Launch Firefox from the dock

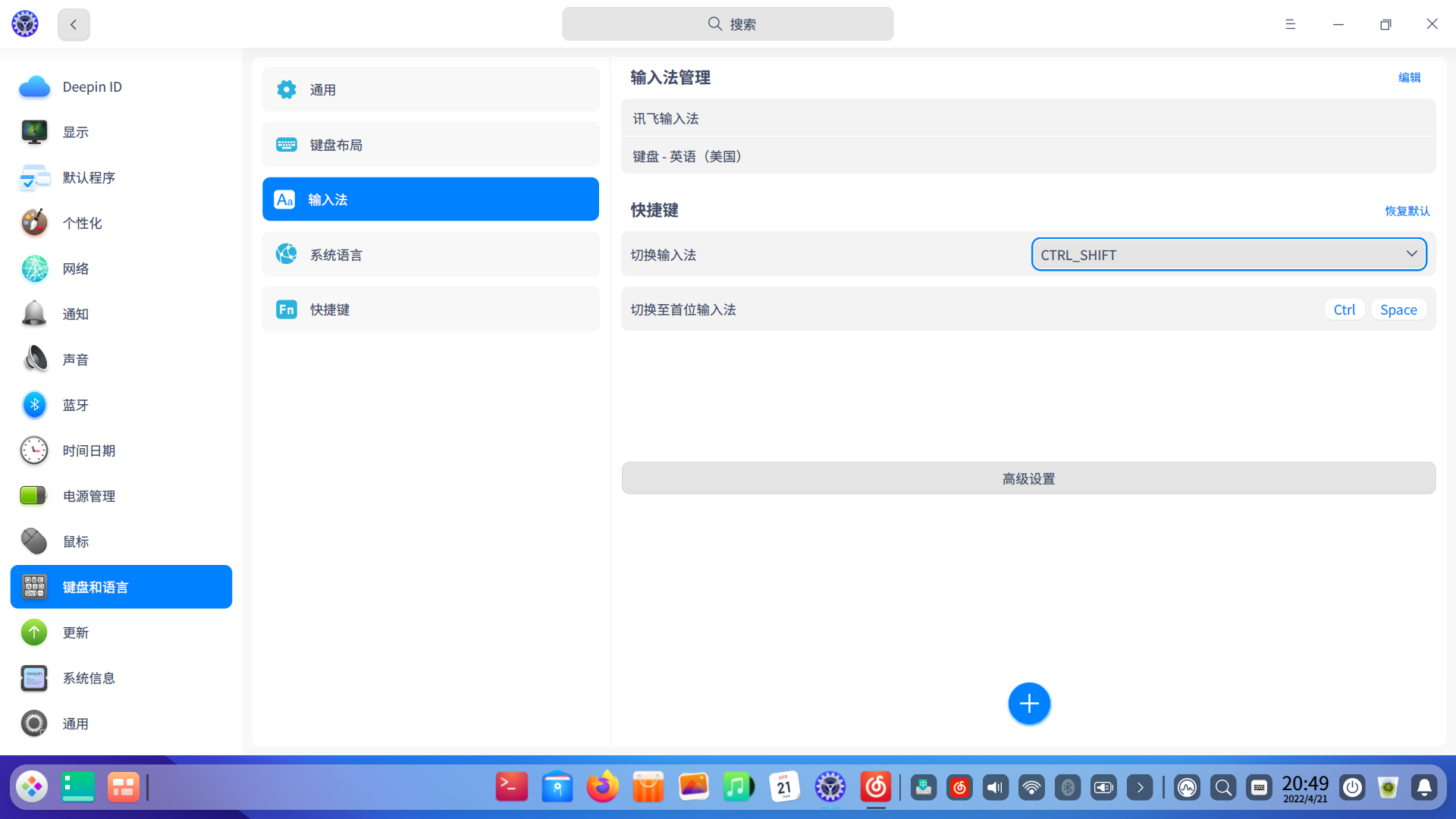pos(603,787)
